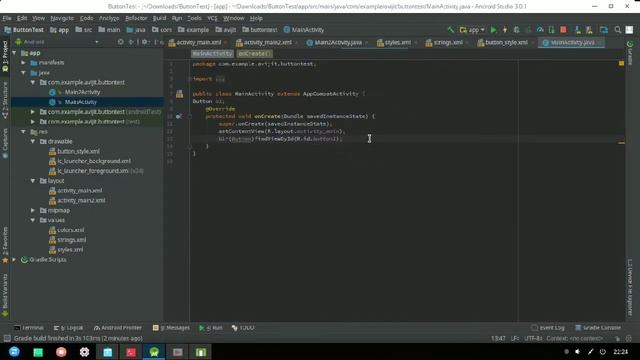Run the app with green play button
The height and width of the screenshot is (360, 640).
[493, 30]
